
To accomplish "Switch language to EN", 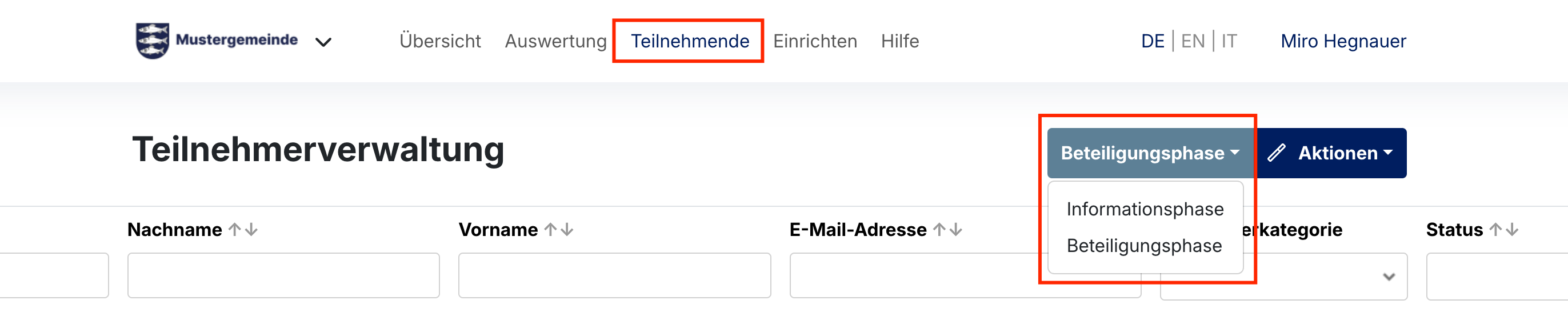I will pyautogui.click(x=1193, y=41).
